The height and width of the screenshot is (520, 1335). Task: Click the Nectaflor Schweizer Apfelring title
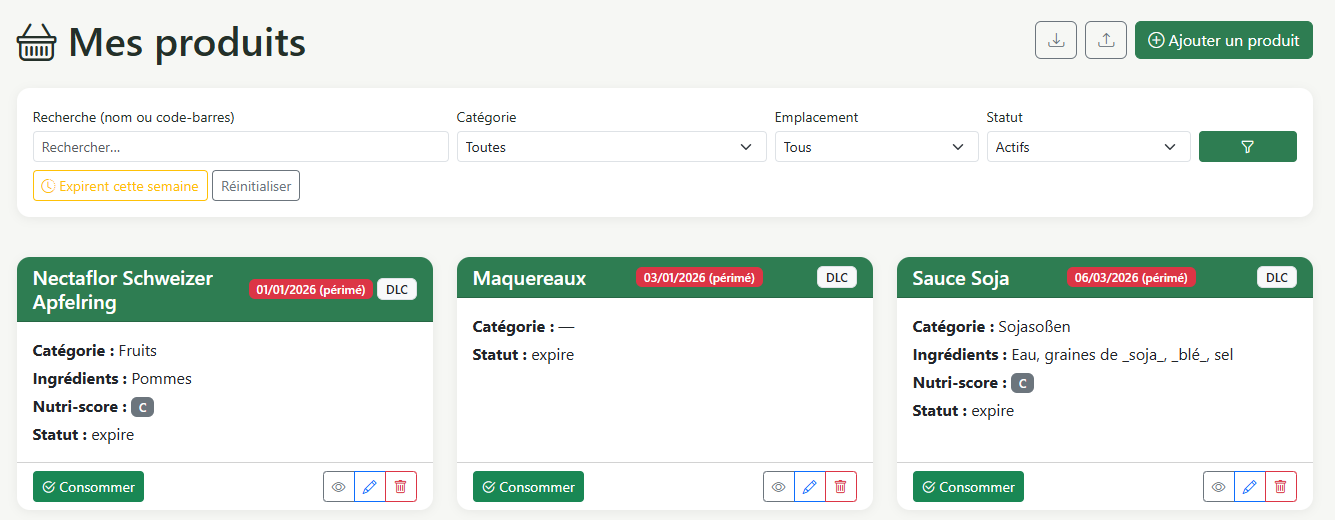click(123, 290)
